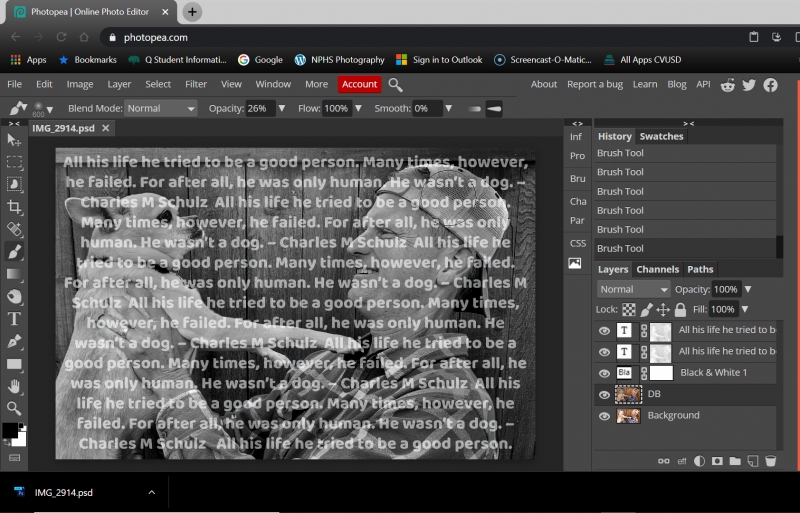The width and height of the screenshot is (800, 513).
Task: Hide the Black & White 1 layer
Action: click(604, 373)
